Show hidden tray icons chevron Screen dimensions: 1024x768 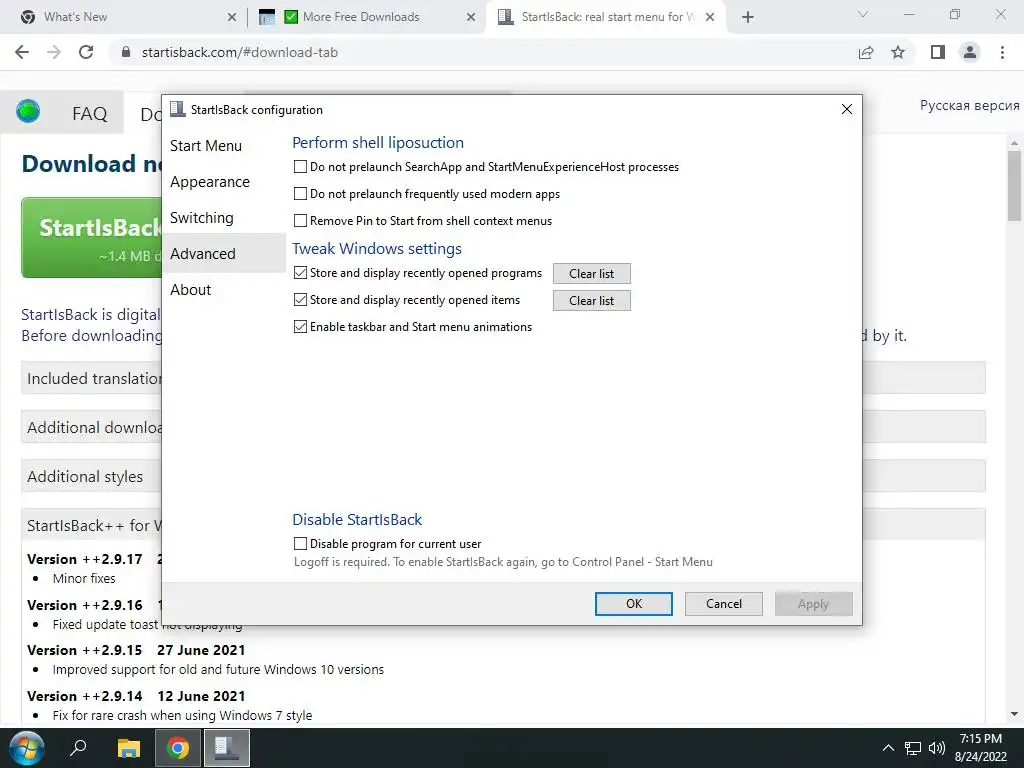coord(888,748)
